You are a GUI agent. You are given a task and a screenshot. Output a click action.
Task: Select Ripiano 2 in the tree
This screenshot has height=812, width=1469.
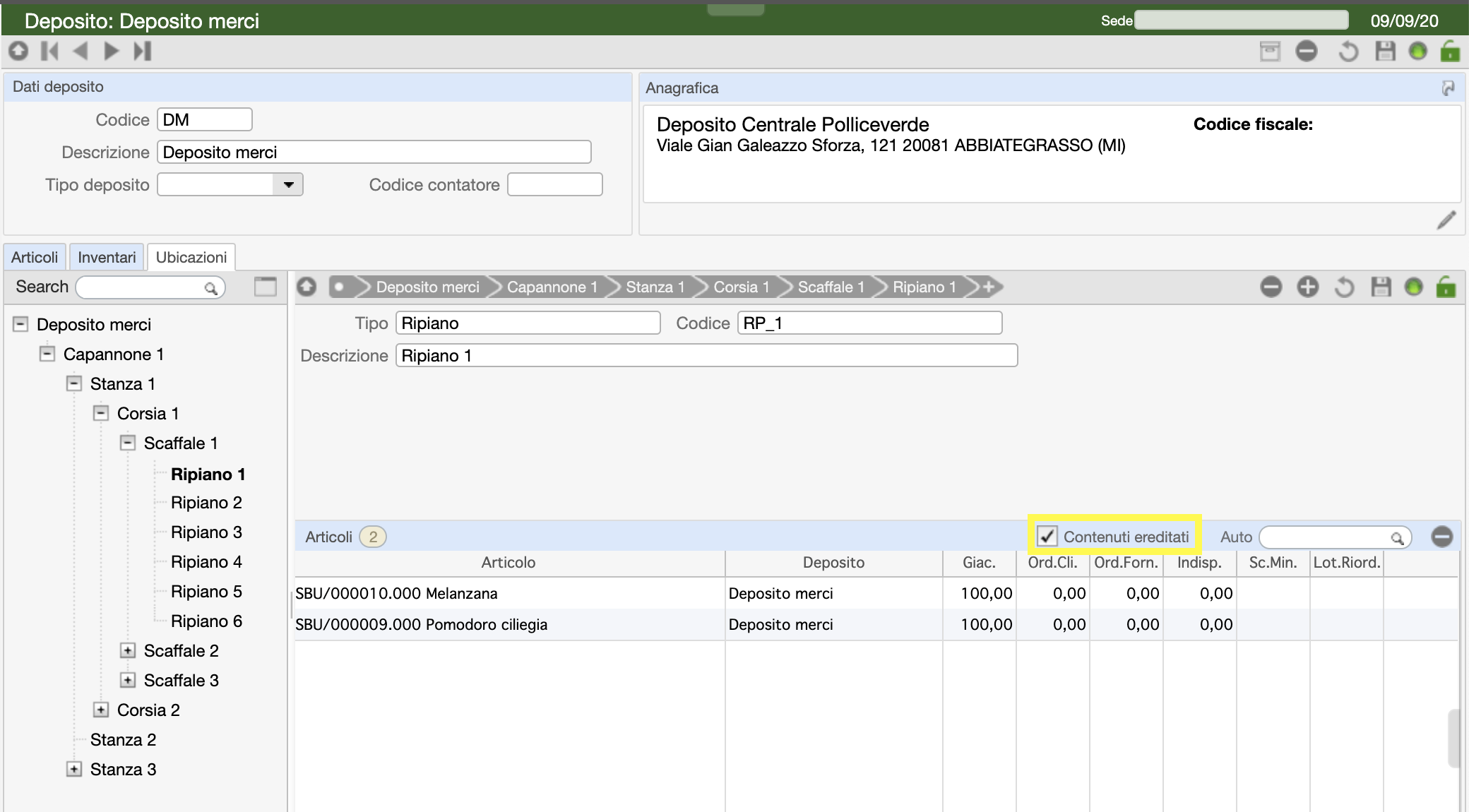tap(206, 502)
